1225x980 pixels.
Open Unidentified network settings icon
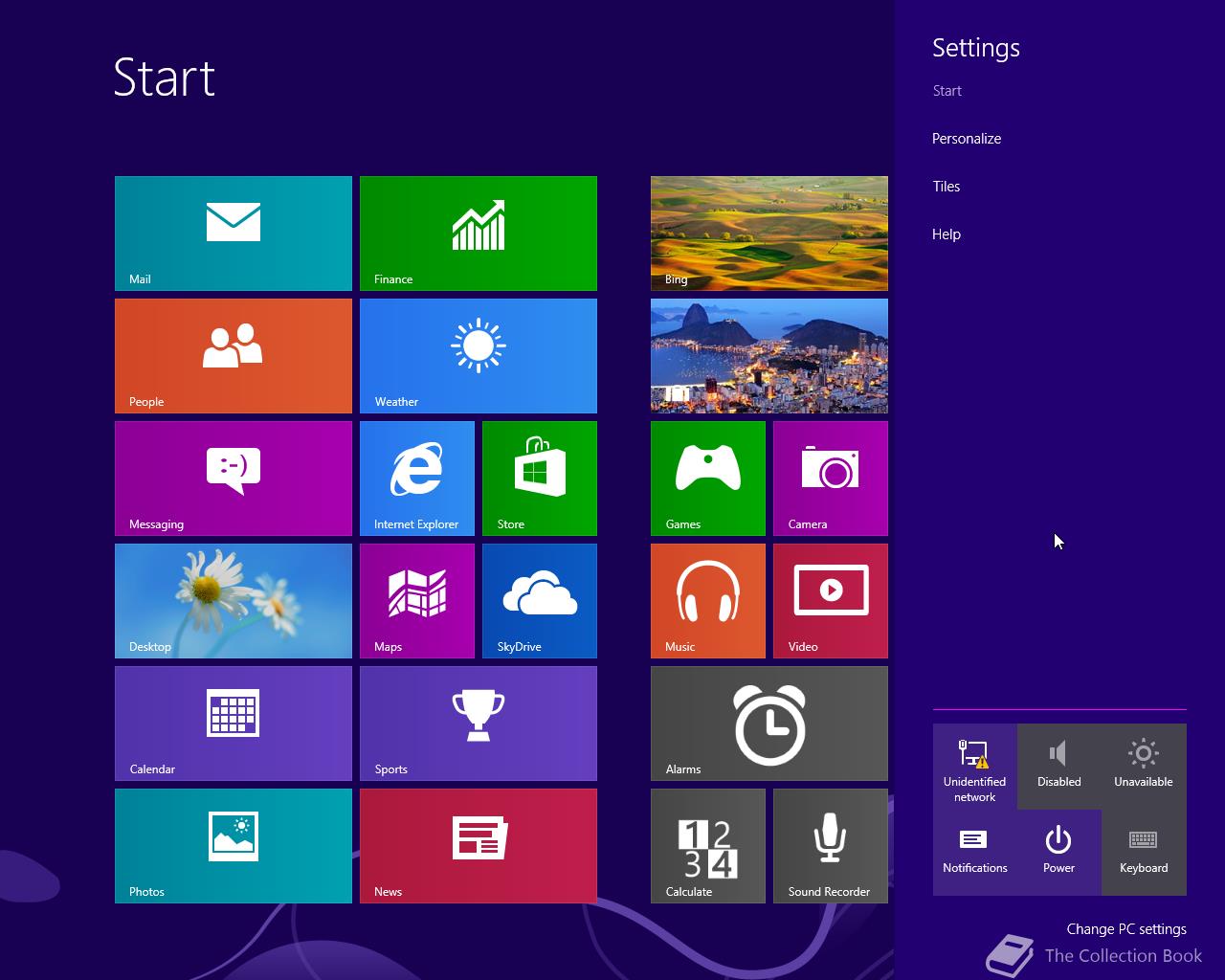click(975, 767)
